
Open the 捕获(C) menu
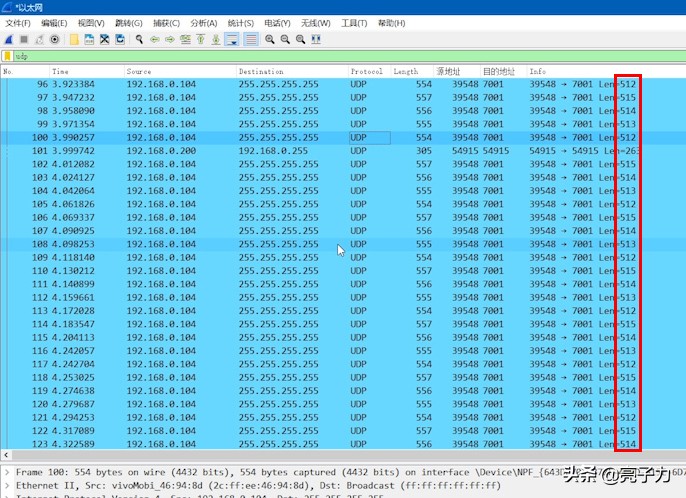[165, 23]
